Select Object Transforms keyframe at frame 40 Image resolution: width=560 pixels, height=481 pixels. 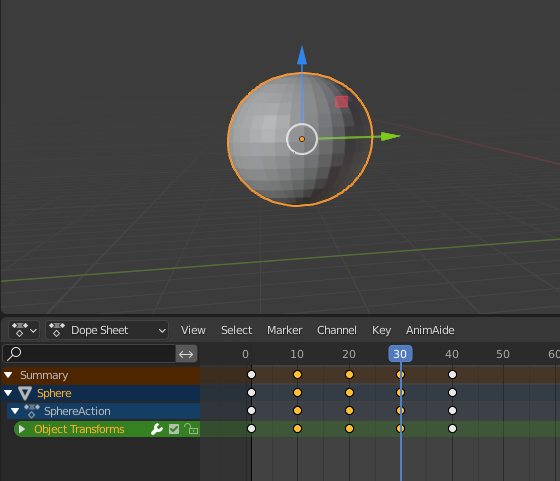pos(452,429)
